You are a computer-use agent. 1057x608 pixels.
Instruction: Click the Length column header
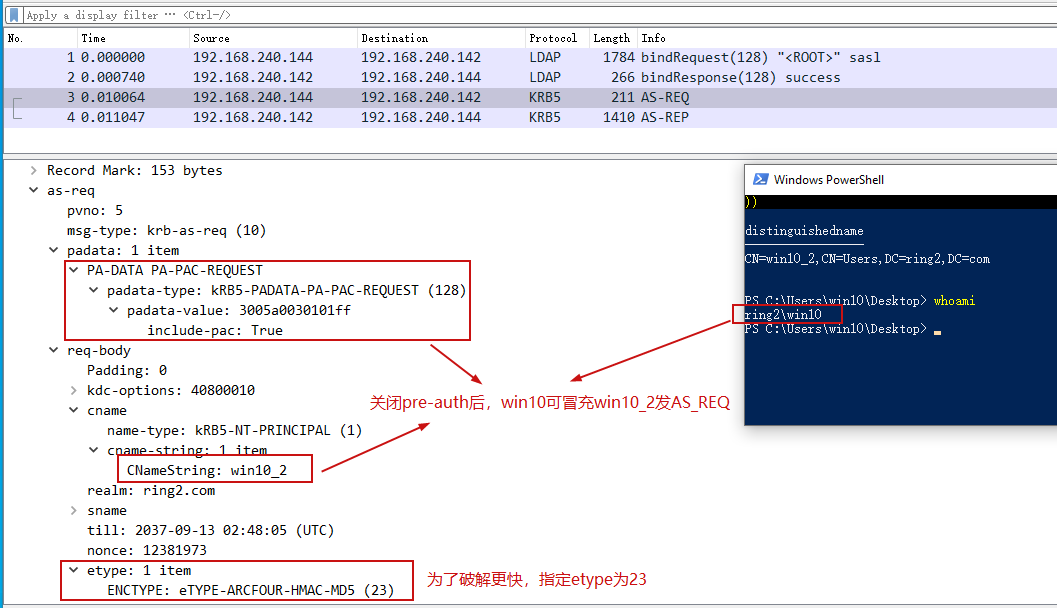(611, 38)
